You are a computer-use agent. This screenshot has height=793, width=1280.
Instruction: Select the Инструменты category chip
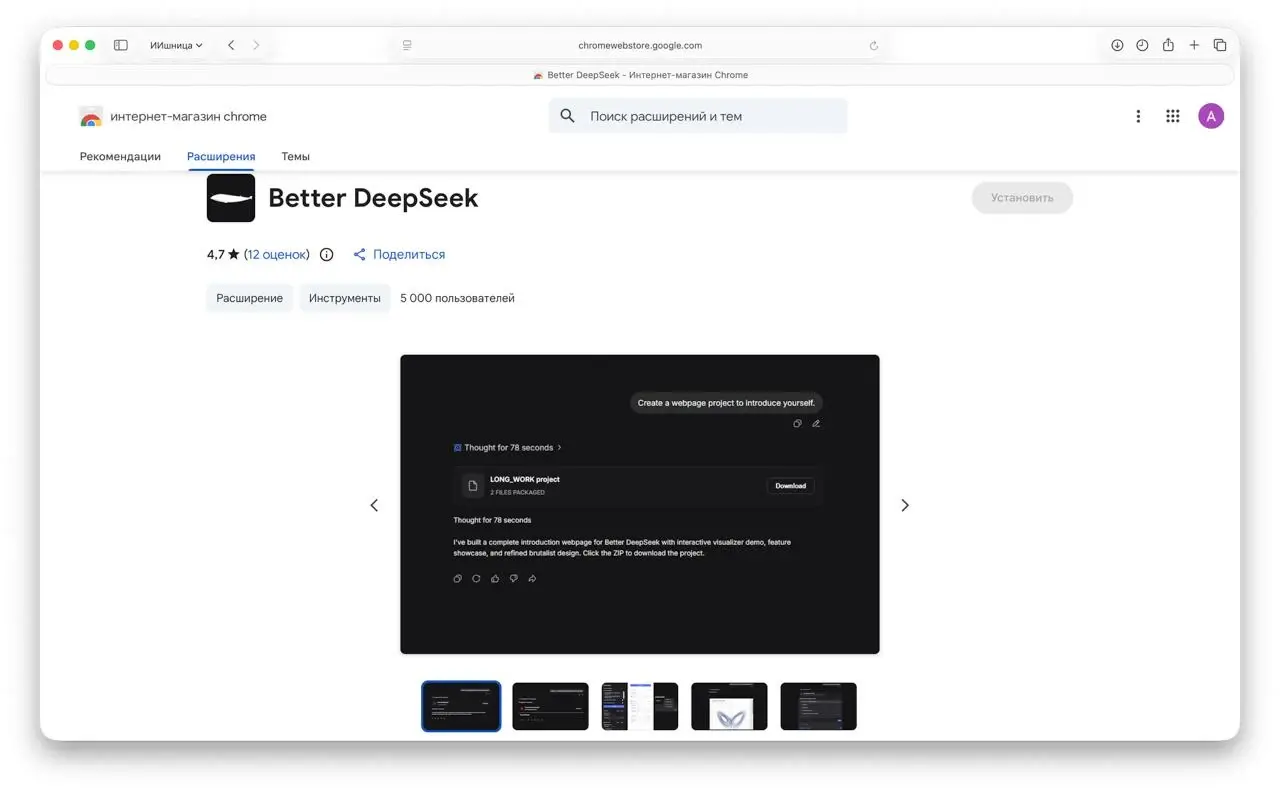coord(345,298)
